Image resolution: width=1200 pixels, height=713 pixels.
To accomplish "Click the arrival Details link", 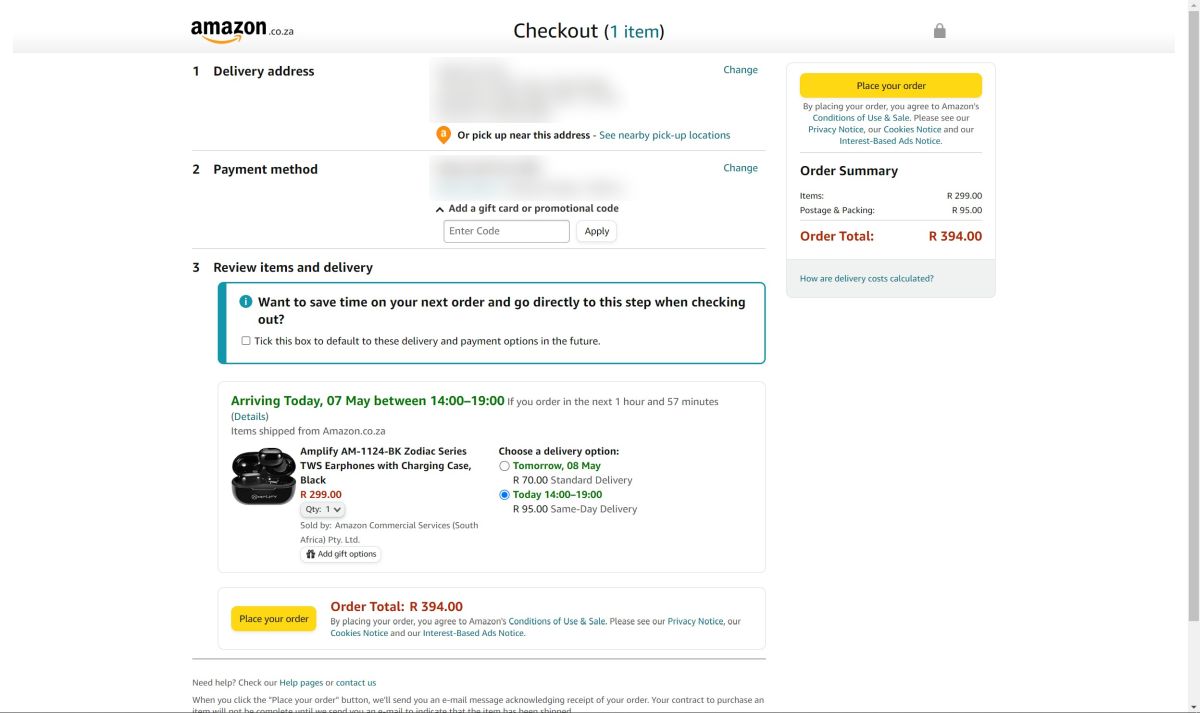I will (250, 417).
